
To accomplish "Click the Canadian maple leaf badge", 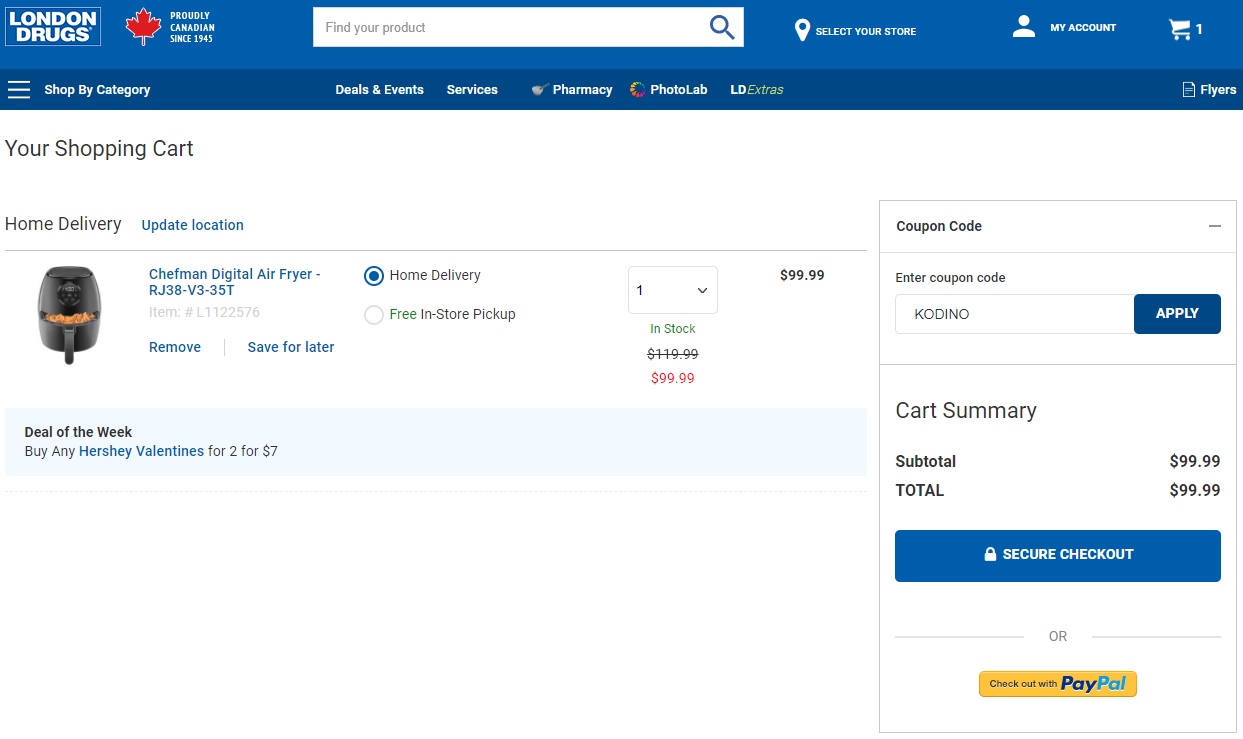I will [143, 27].
